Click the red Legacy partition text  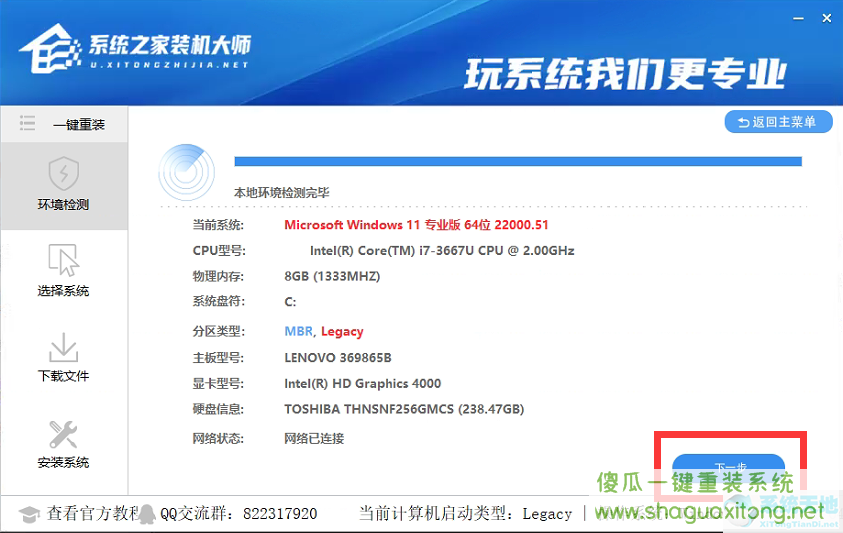[x=342, y=332]
